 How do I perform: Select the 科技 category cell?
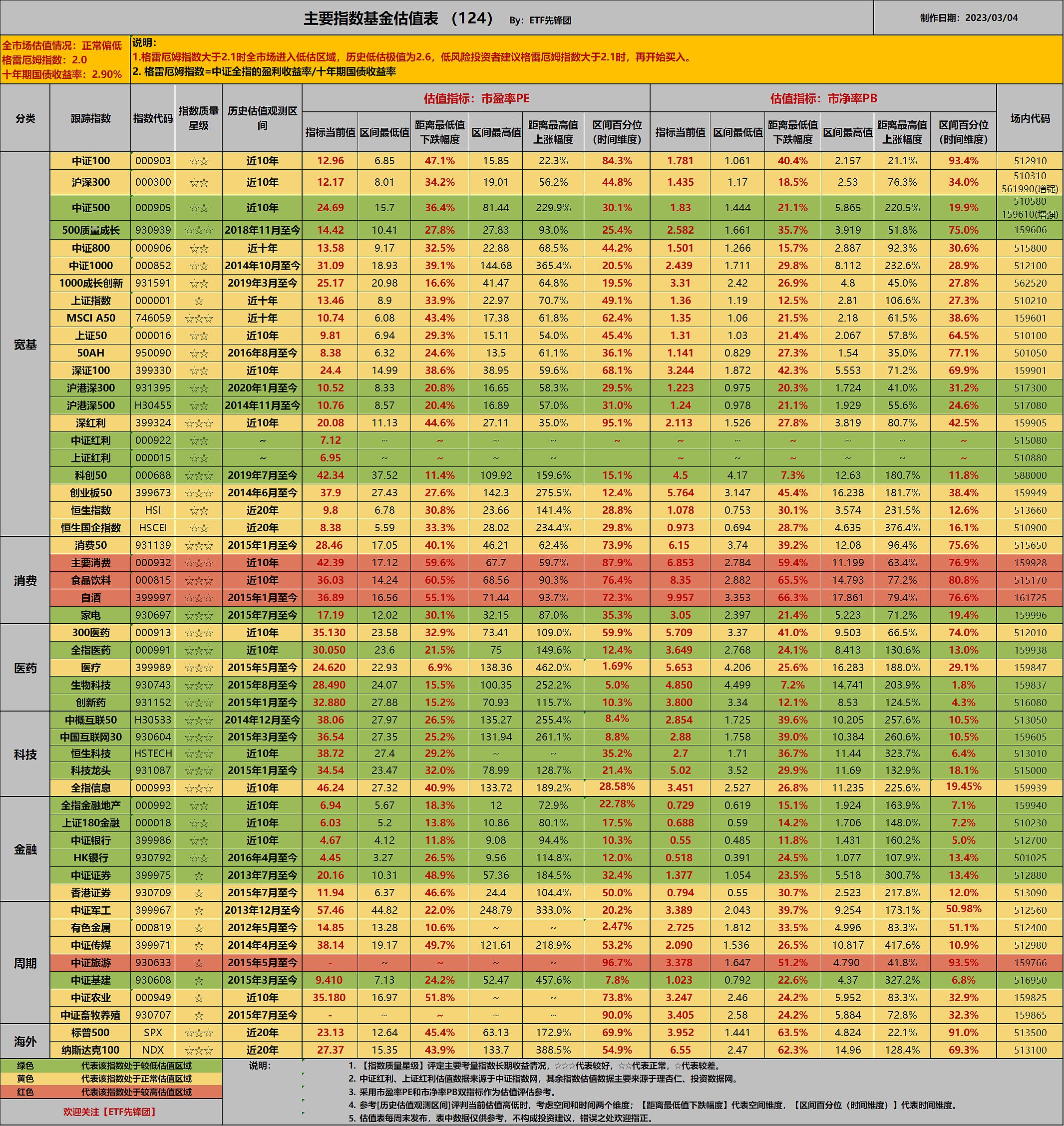pyautogui.click(x=25, y=754)
